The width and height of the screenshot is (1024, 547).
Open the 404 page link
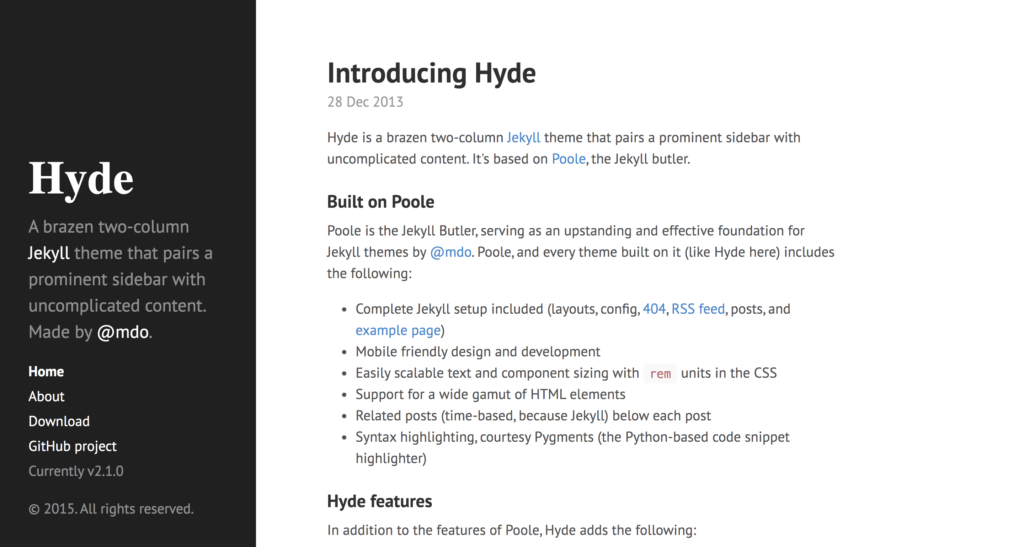coord(654,309)
